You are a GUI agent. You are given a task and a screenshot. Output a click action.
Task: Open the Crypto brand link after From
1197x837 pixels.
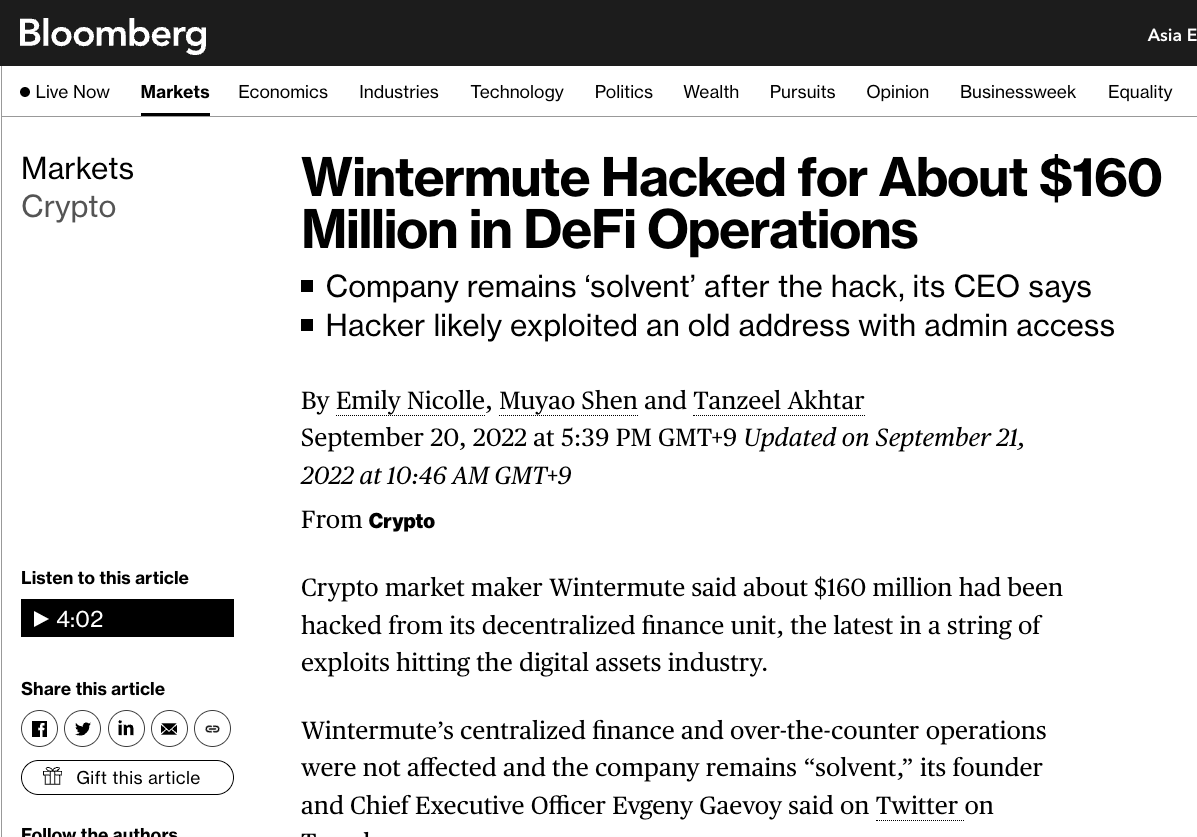402,521
